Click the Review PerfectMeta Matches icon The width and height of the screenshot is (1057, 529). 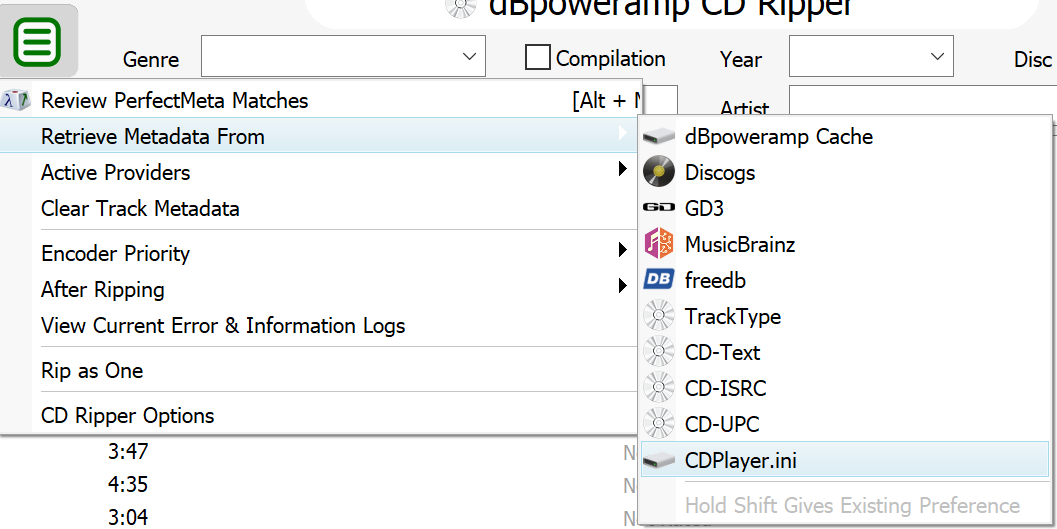pos(17,101)
